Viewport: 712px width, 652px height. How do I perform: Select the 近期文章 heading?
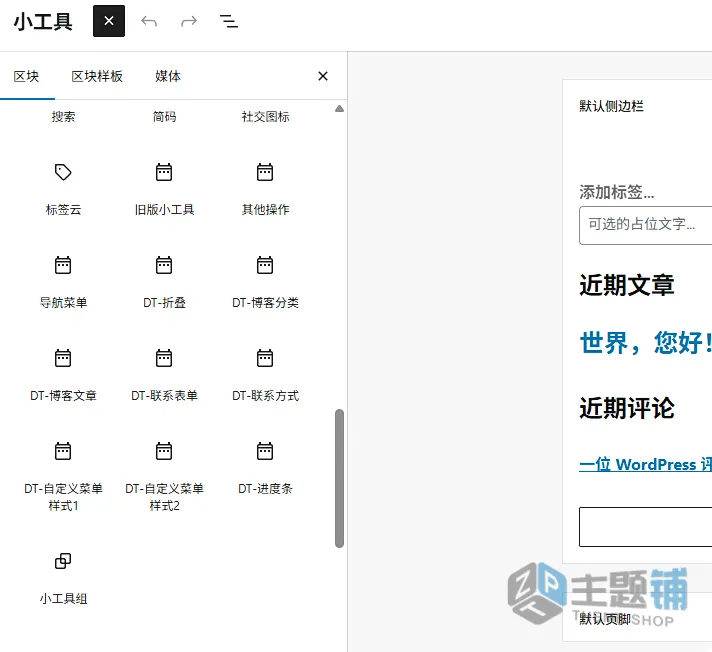coord(627,285)
